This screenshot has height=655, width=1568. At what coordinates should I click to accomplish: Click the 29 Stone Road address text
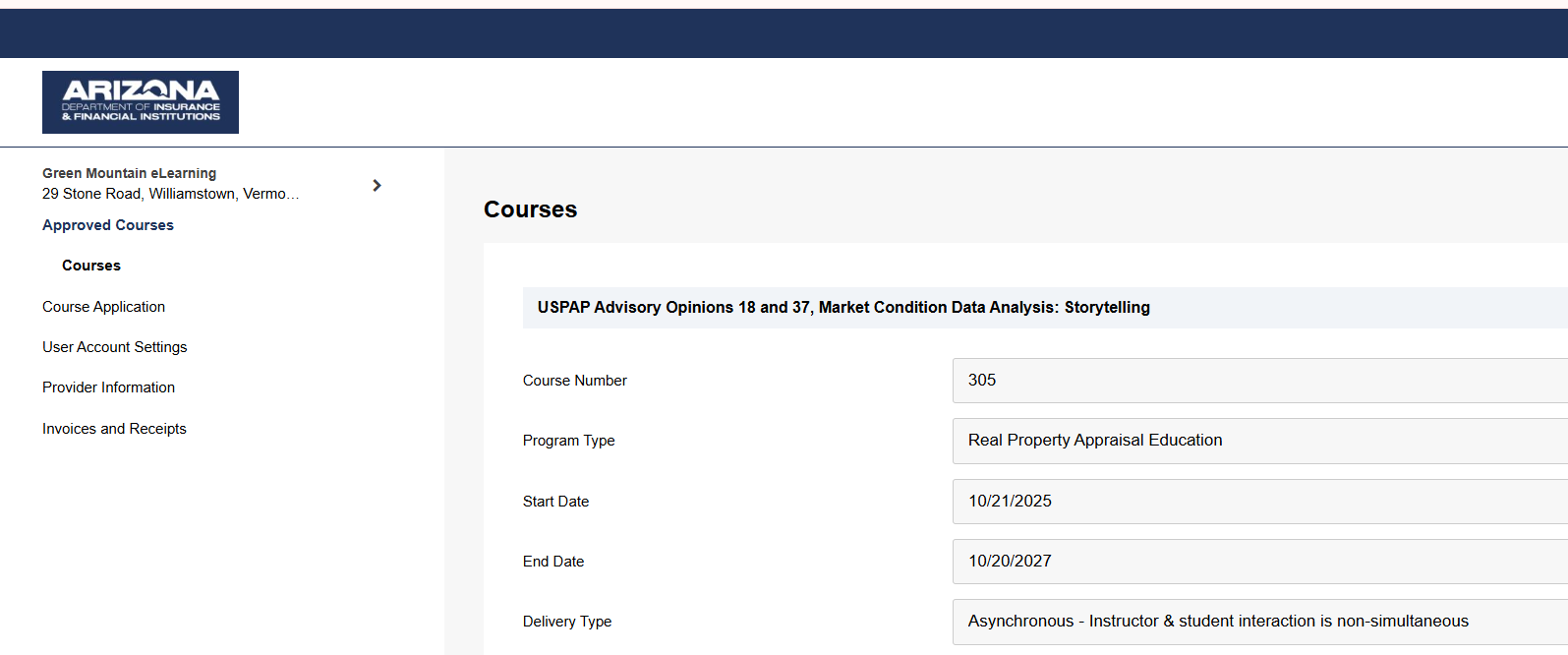pyautogui.click(x=170, y=194)
